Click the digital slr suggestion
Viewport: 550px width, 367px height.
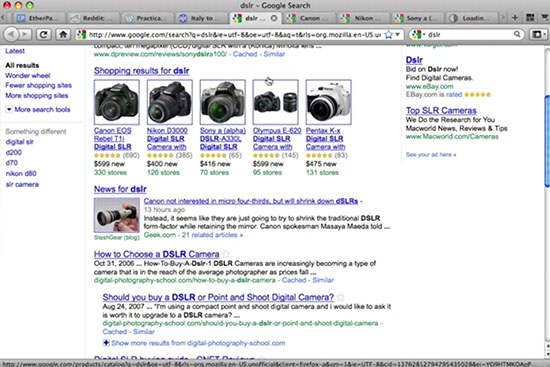pyautogui.click(x=20, y=142)
